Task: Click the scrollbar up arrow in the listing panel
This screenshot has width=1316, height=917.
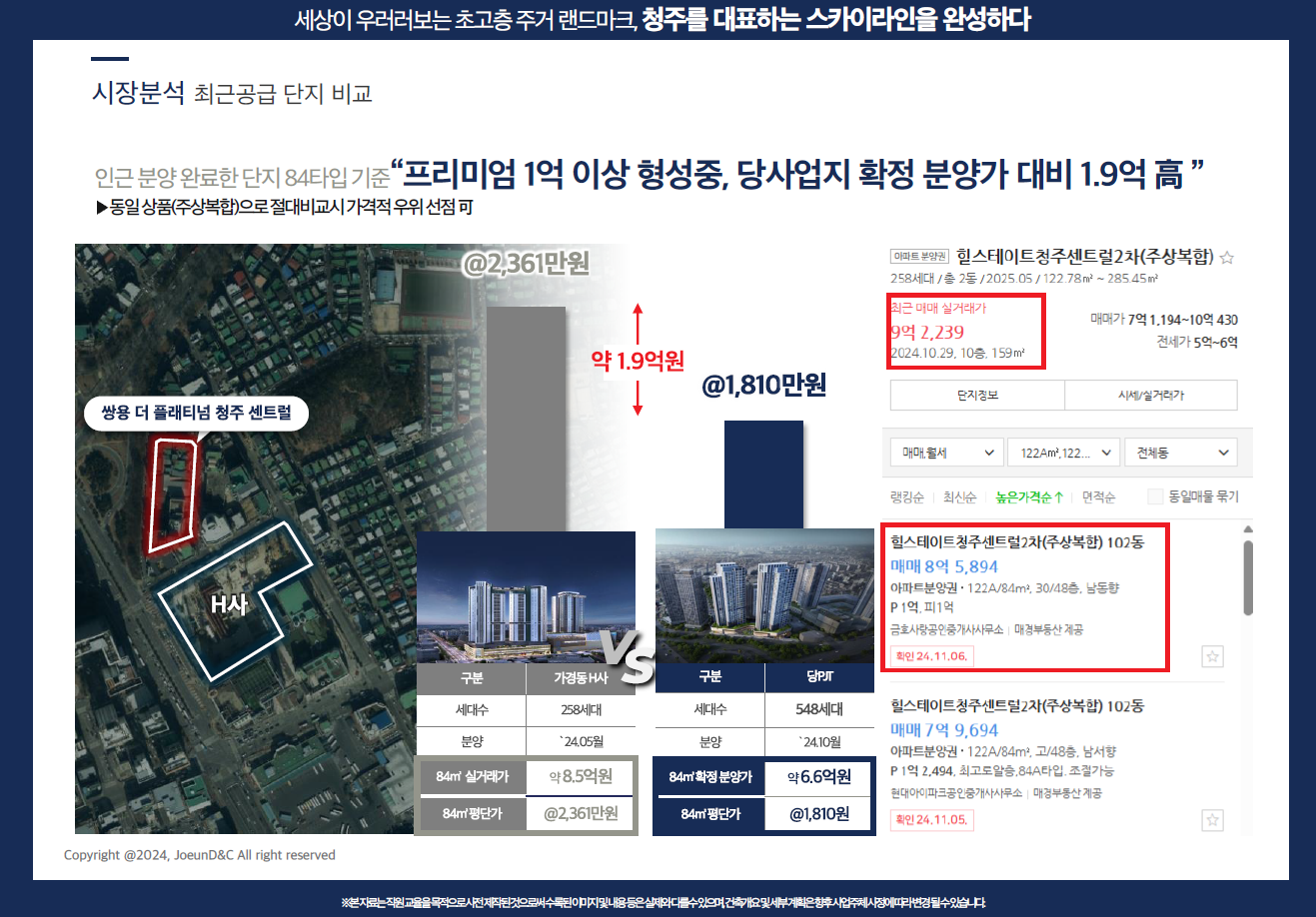Action: pos(1248,529)
